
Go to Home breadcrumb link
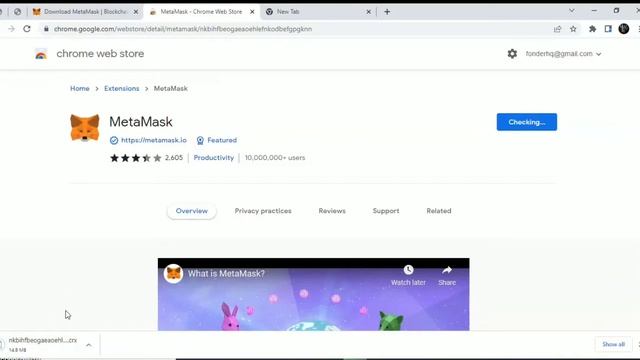(80, 89)
